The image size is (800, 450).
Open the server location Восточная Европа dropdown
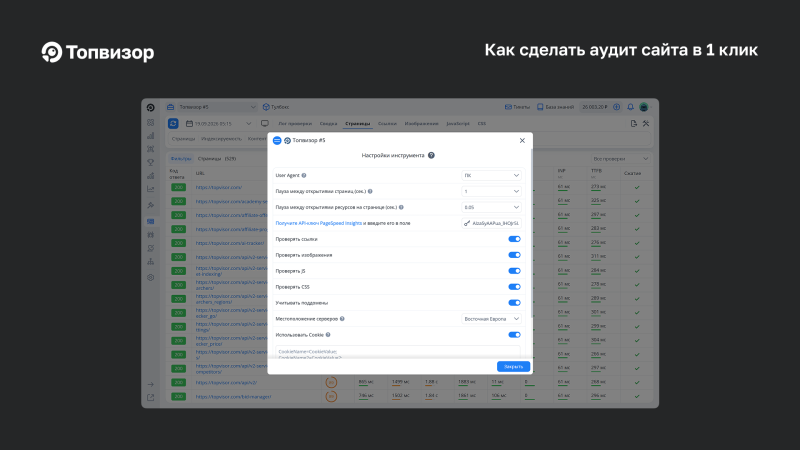(491, 319)
